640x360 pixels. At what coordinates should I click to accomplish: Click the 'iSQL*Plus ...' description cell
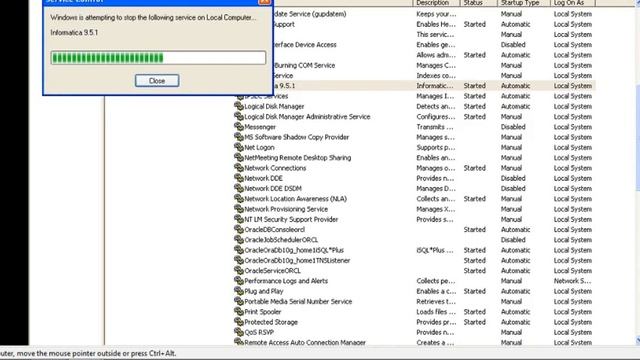[x=435, y=250]
